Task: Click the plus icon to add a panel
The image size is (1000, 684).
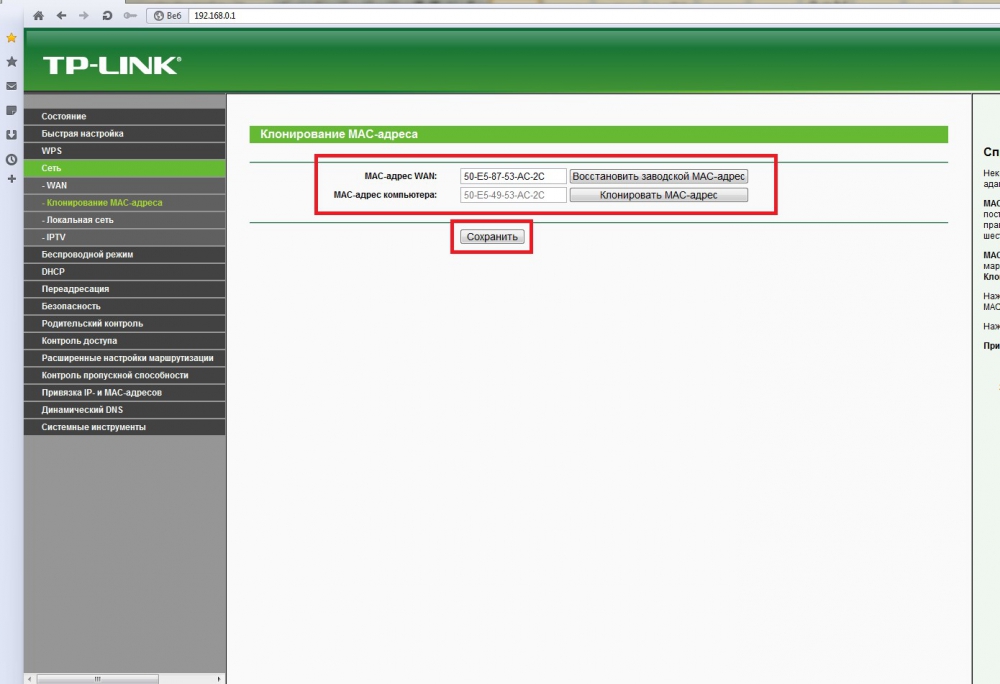Action: (x=11, y=179)
